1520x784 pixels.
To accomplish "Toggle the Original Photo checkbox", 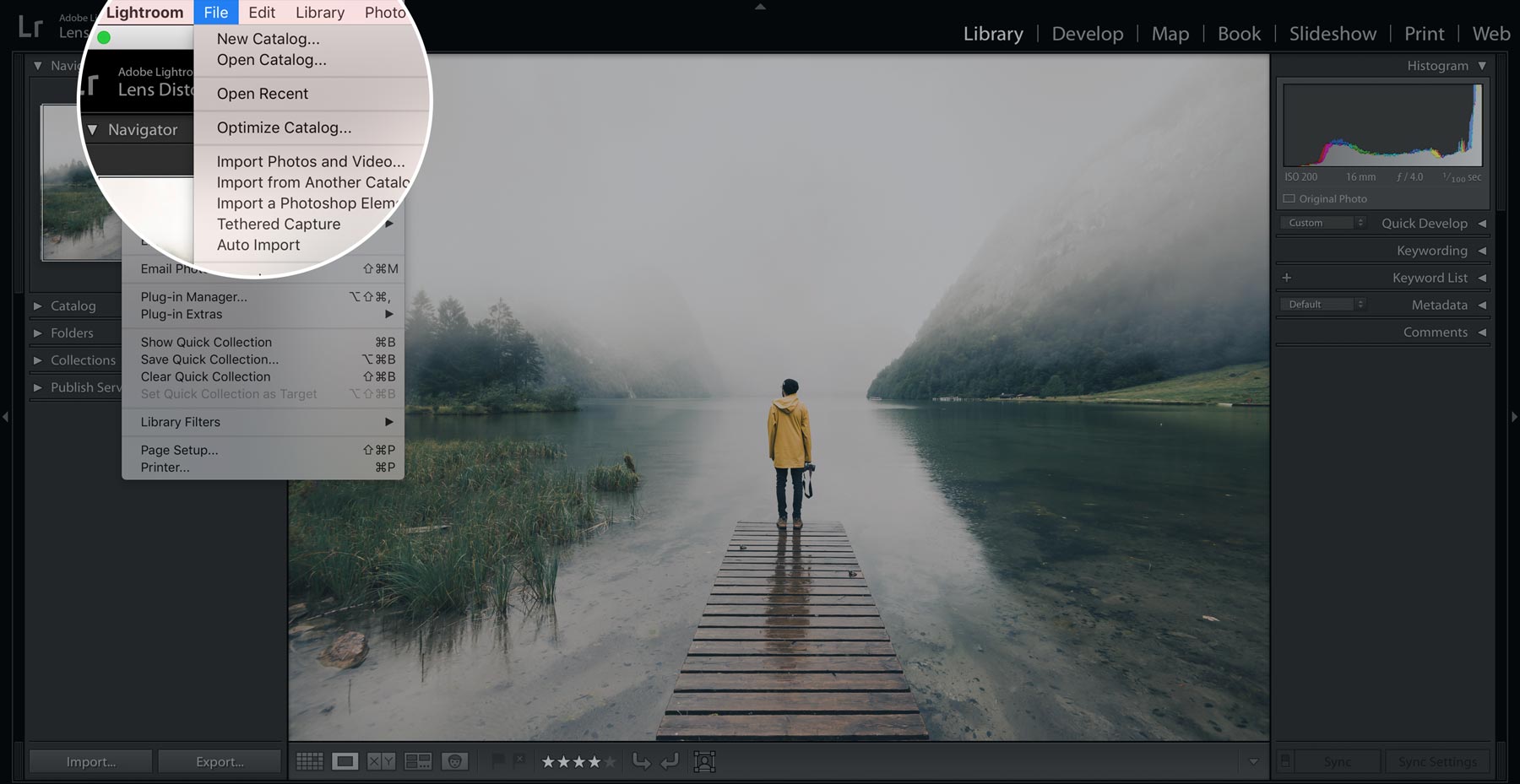I will pyautogui.click(x=1289, y=199).
